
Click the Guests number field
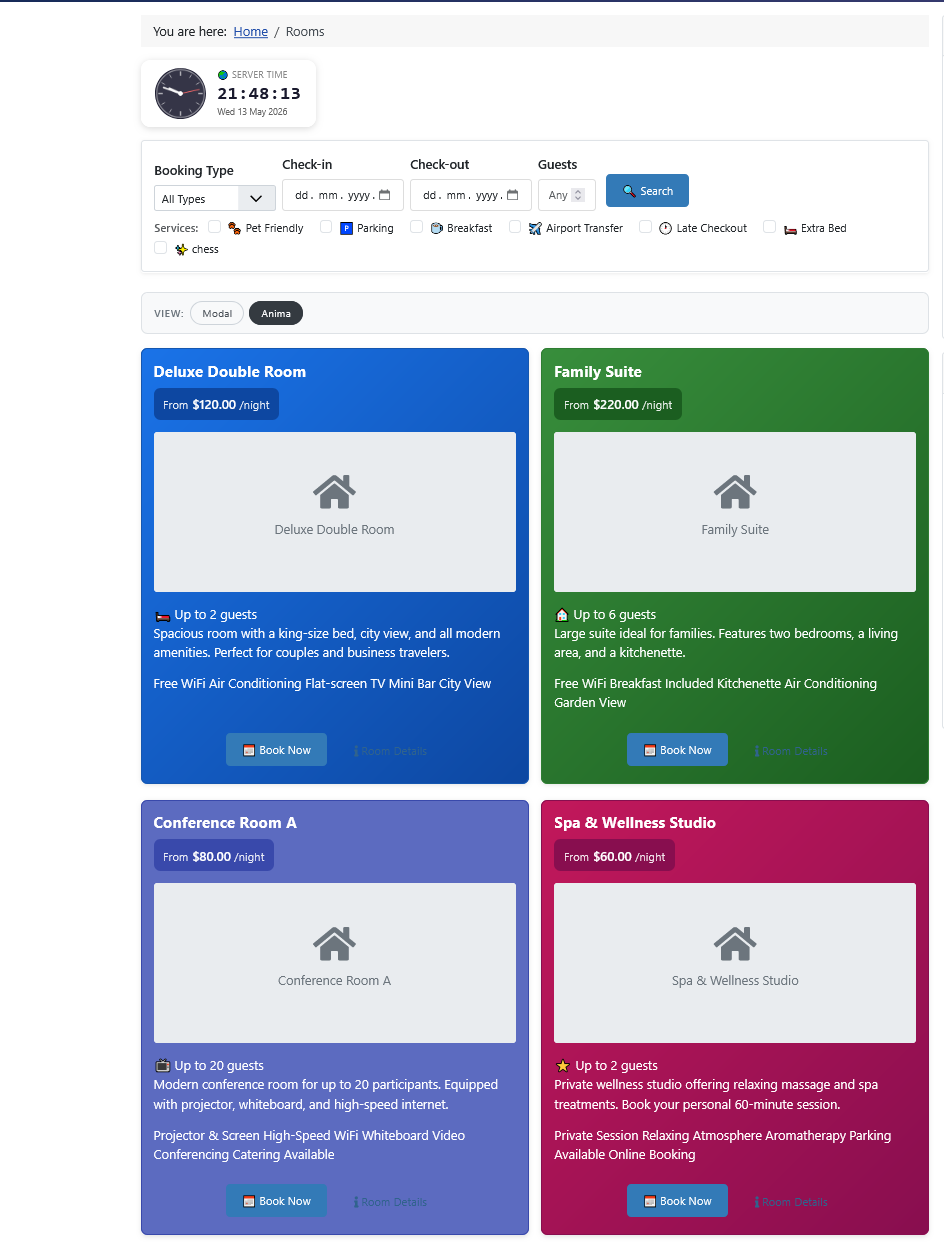pyautogui.click(x=567, y=195)
